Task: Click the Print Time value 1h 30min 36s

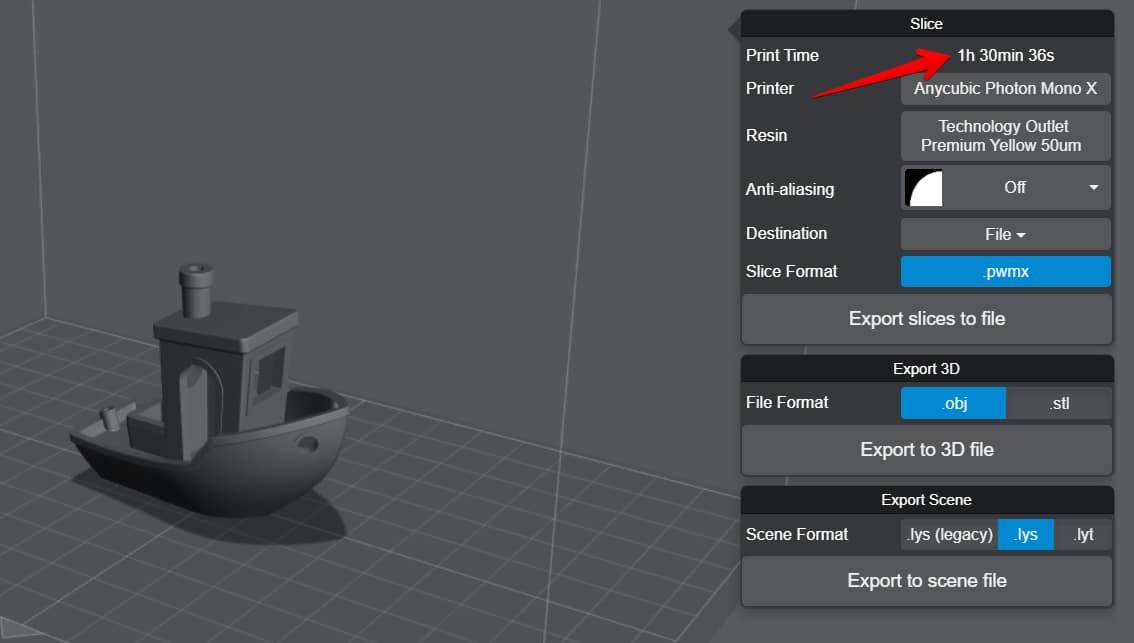Action: pyautogui.click(x=1005, y=55)
